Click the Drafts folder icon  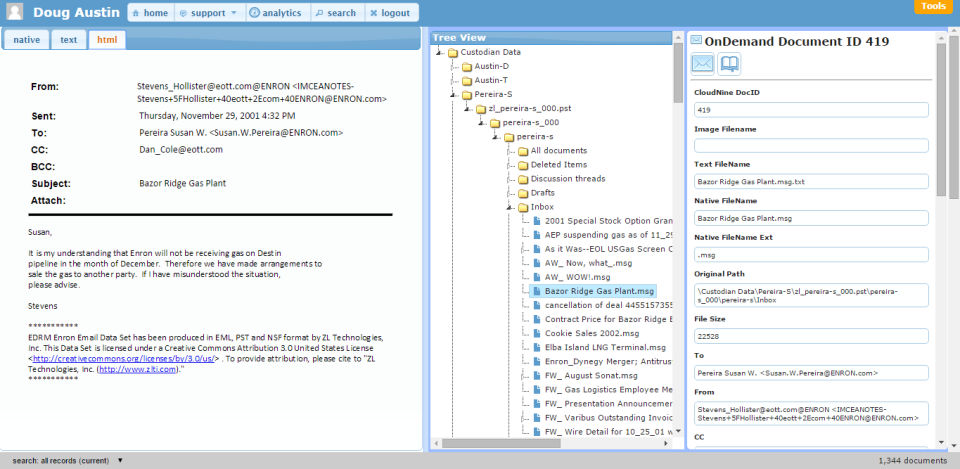(x=522, y=192)
